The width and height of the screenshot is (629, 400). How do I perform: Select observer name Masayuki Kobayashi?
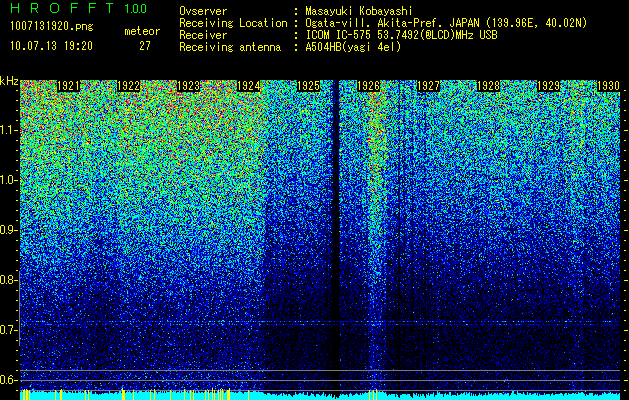coord(359,12)
